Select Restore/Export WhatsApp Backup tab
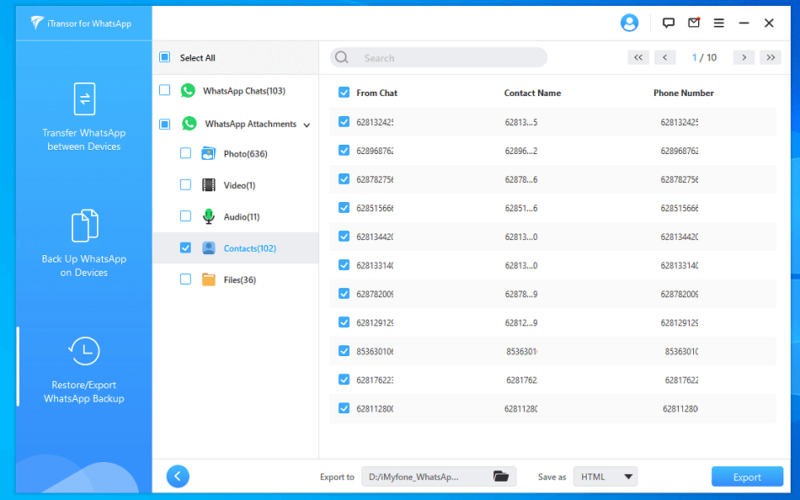The width and height of the screenshot is (800, 500). [x=84, y=367]
